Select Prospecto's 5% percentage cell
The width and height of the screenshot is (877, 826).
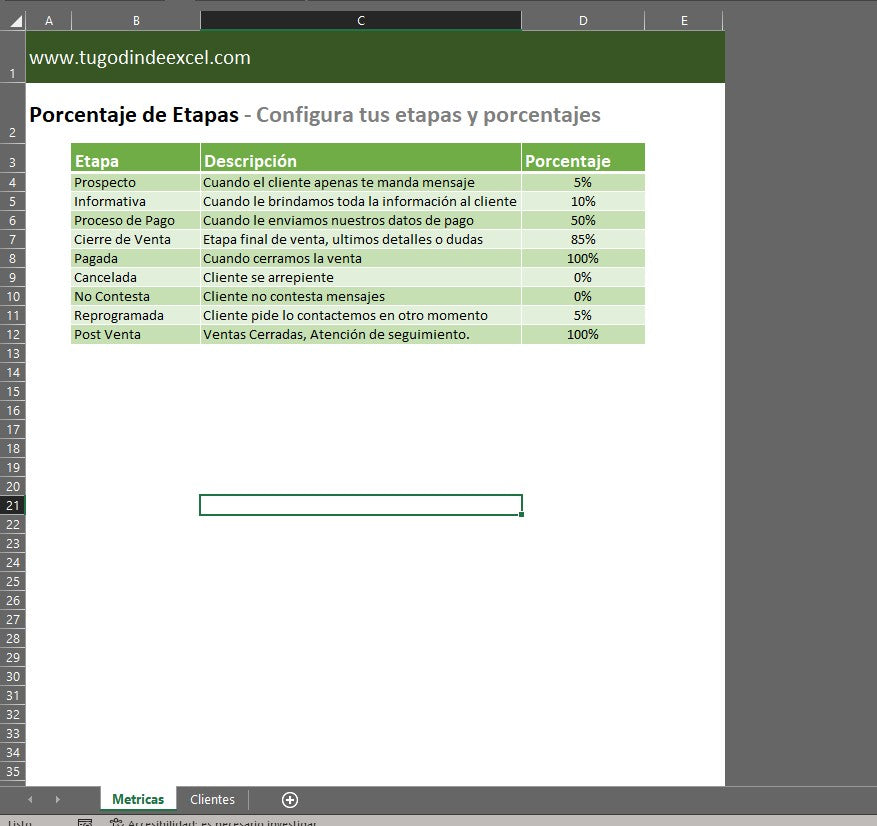[583, 182]
